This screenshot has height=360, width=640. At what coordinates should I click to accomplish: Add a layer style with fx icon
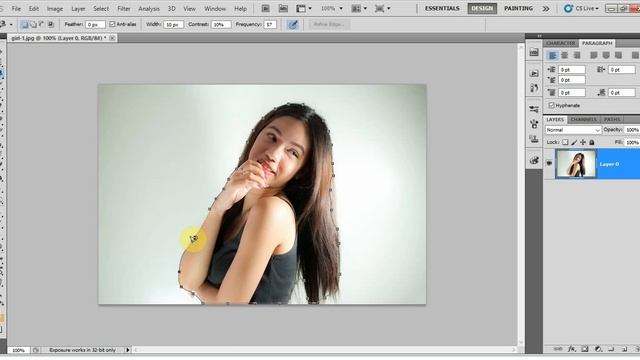(x=571, y=349)
